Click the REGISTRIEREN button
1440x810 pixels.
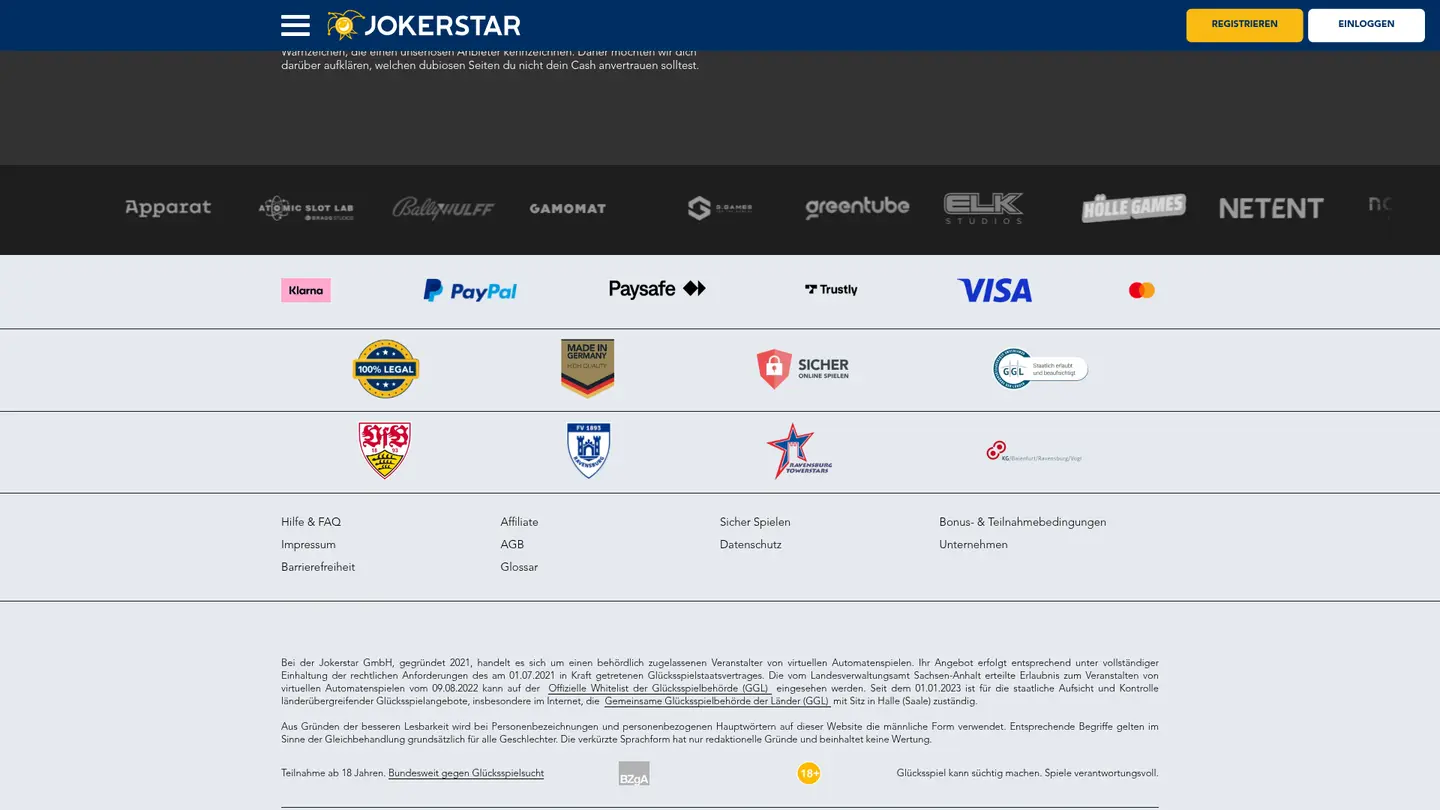point(1244,25)
